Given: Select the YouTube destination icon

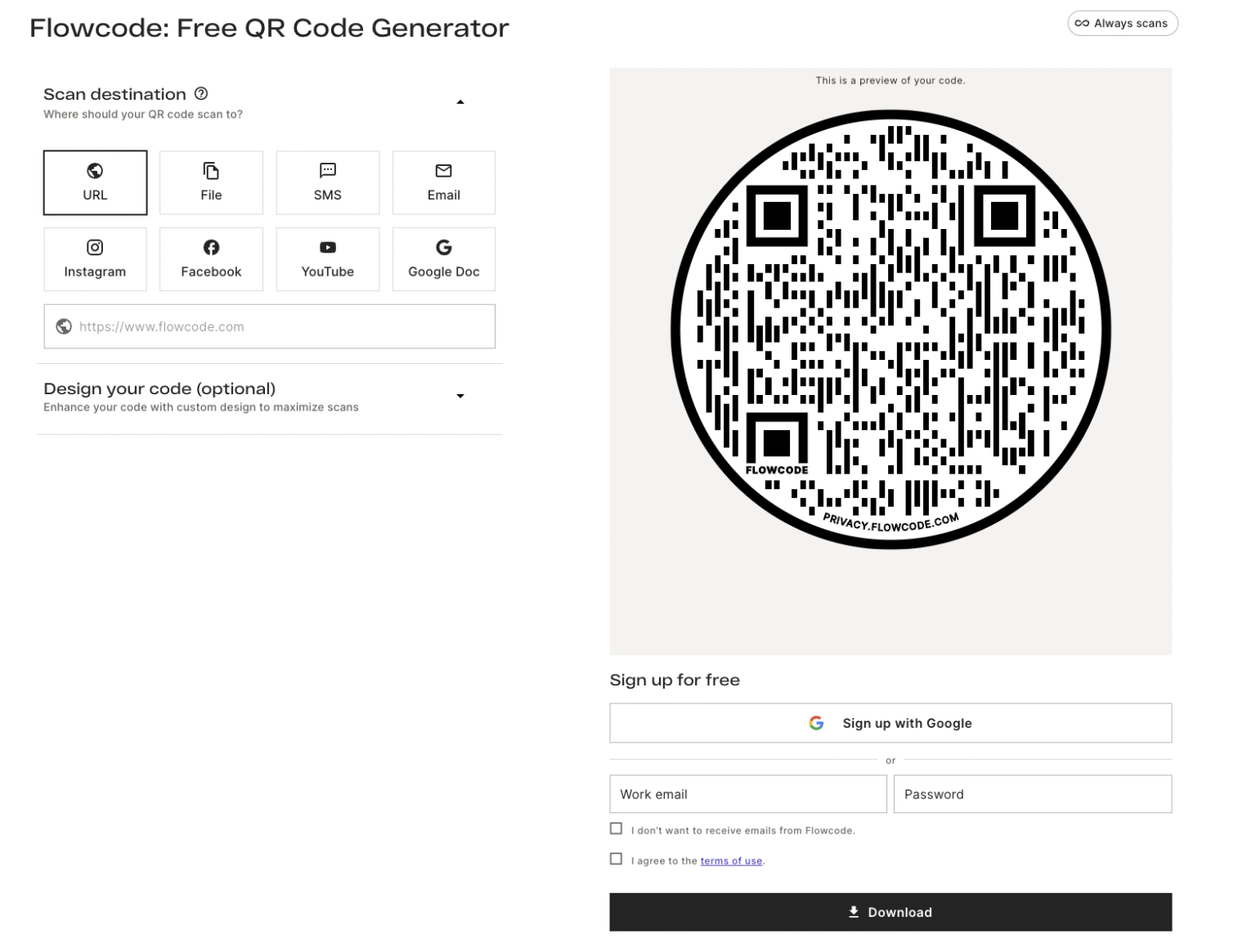Looking at the screenshot, I should click(327, 247).
